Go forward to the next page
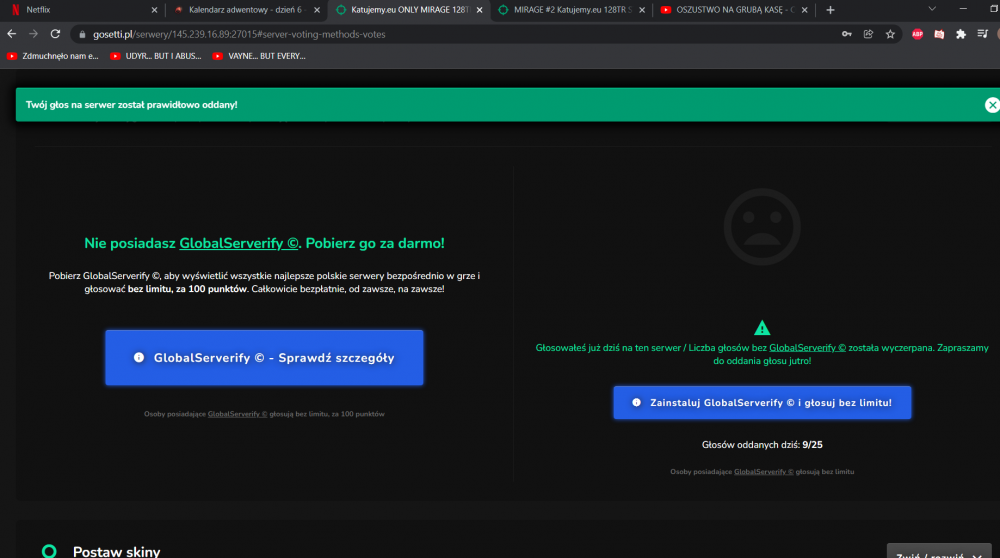Image resolution: width=1000 pixels, height=558 pixels. click(x=33, y=34)
